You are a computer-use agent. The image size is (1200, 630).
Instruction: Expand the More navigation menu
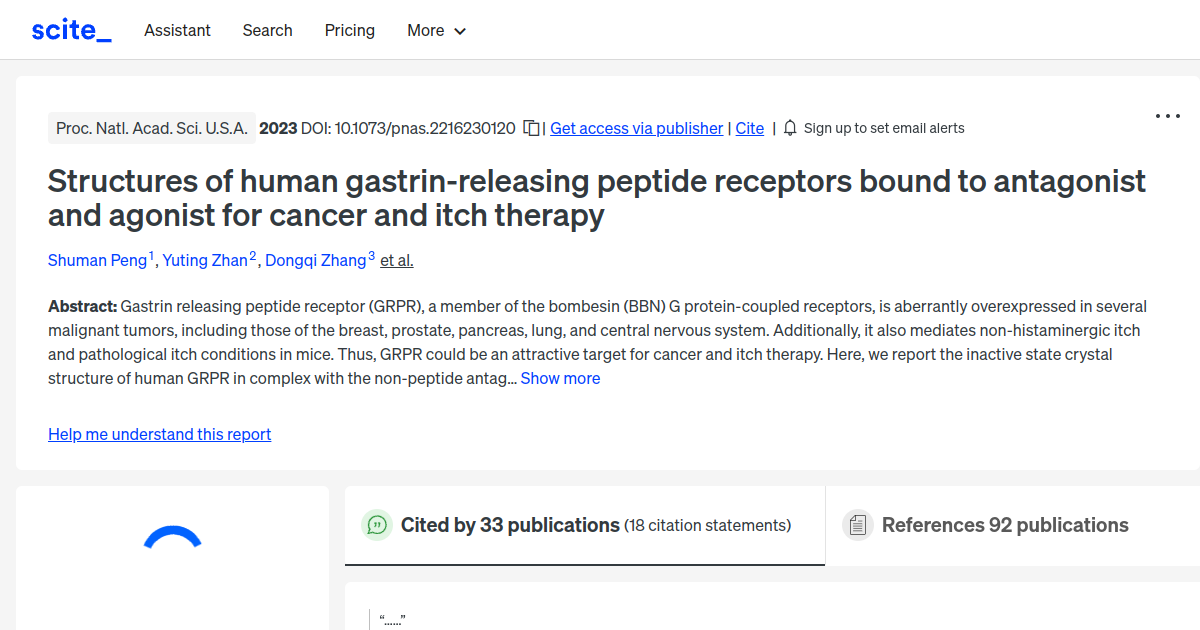[436, 31]
